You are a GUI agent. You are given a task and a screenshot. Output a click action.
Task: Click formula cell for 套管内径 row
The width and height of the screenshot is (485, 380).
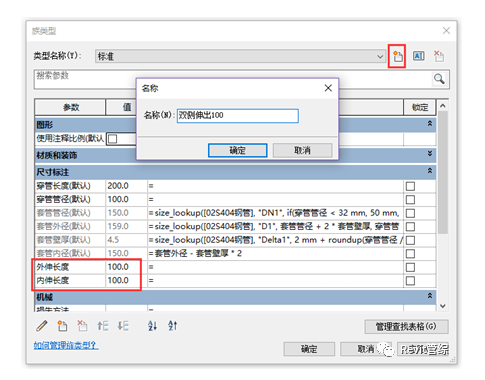click(275, 254)
